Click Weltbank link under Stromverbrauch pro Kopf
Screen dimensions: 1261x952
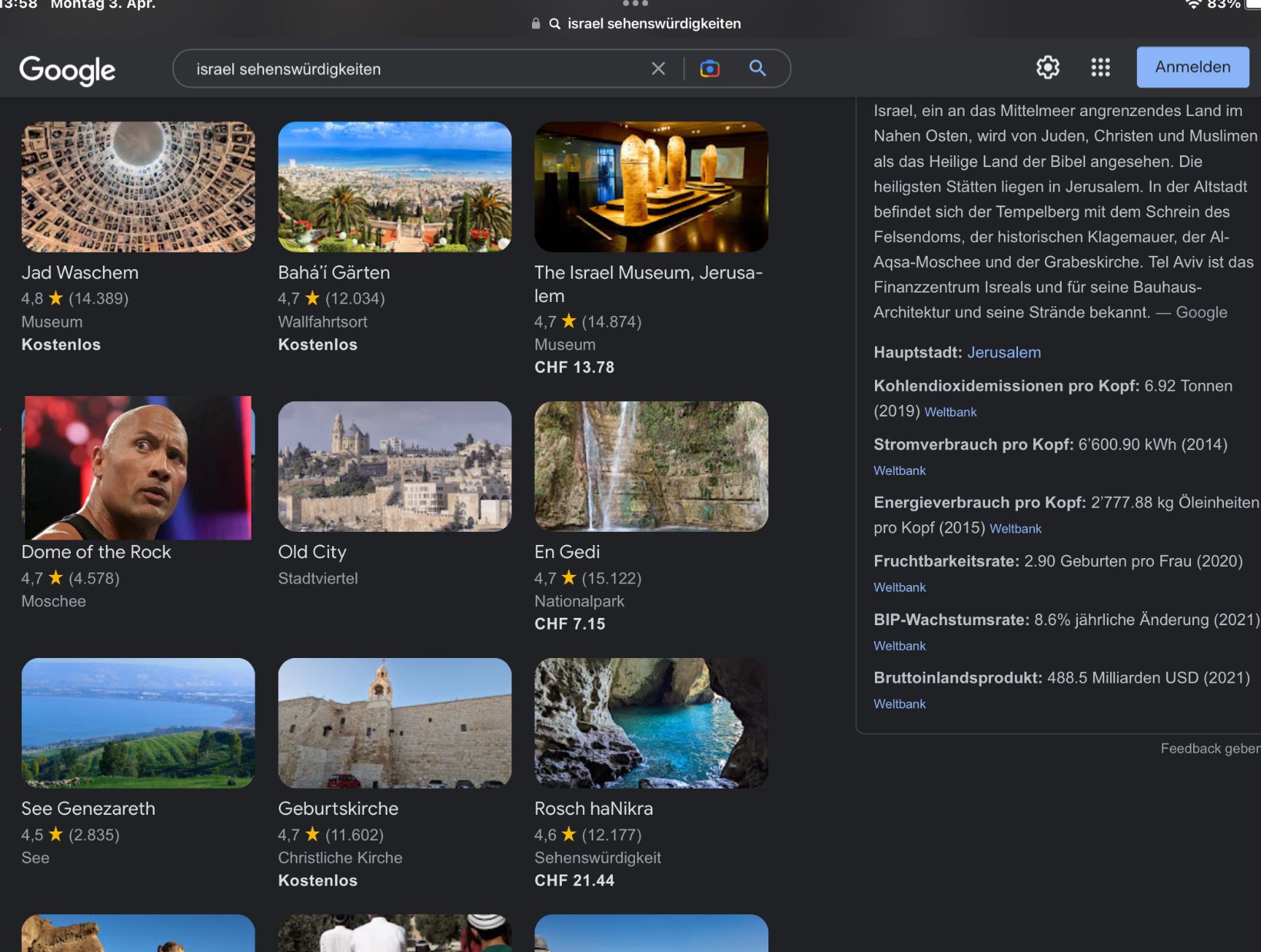(x=900, y=471)
